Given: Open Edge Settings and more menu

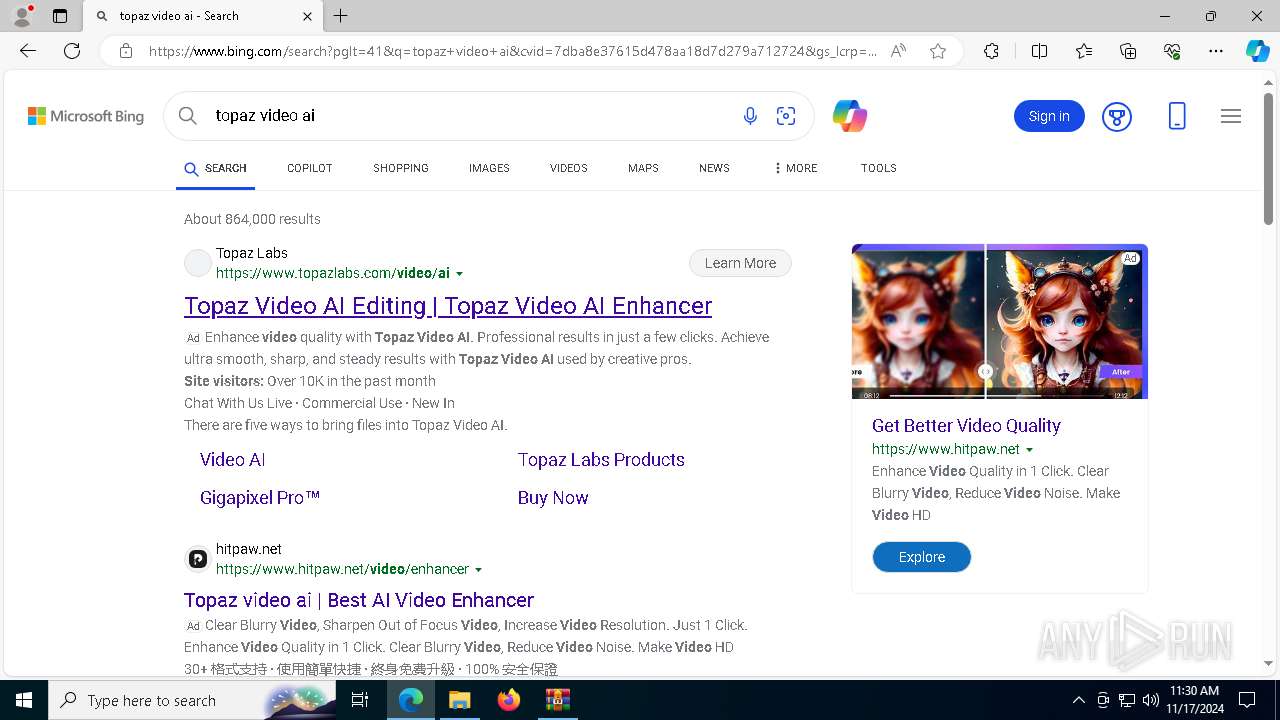Looking at the screenshot, I should 1216,51.
